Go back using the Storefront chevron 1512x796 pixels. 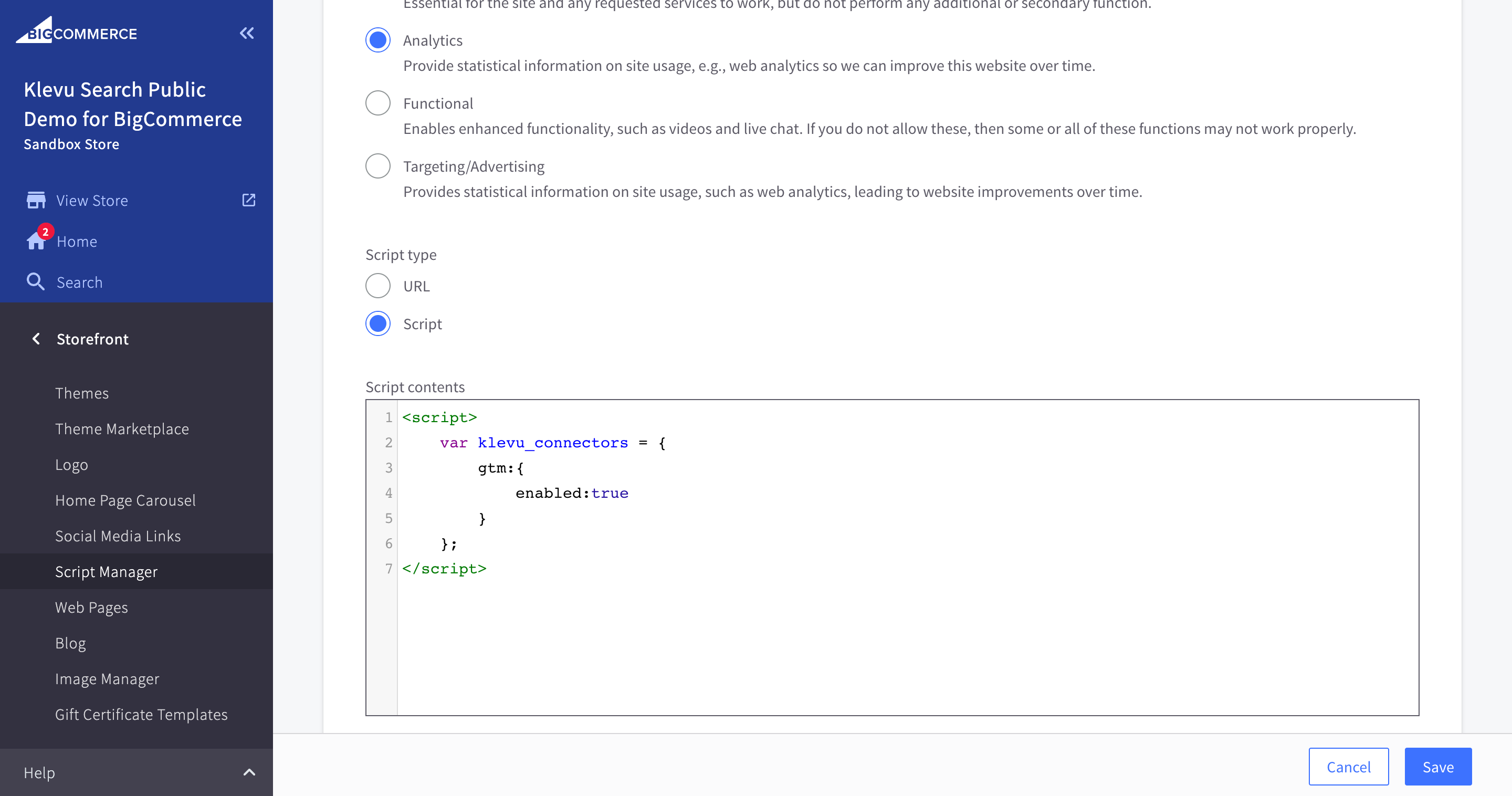[36, 339]
